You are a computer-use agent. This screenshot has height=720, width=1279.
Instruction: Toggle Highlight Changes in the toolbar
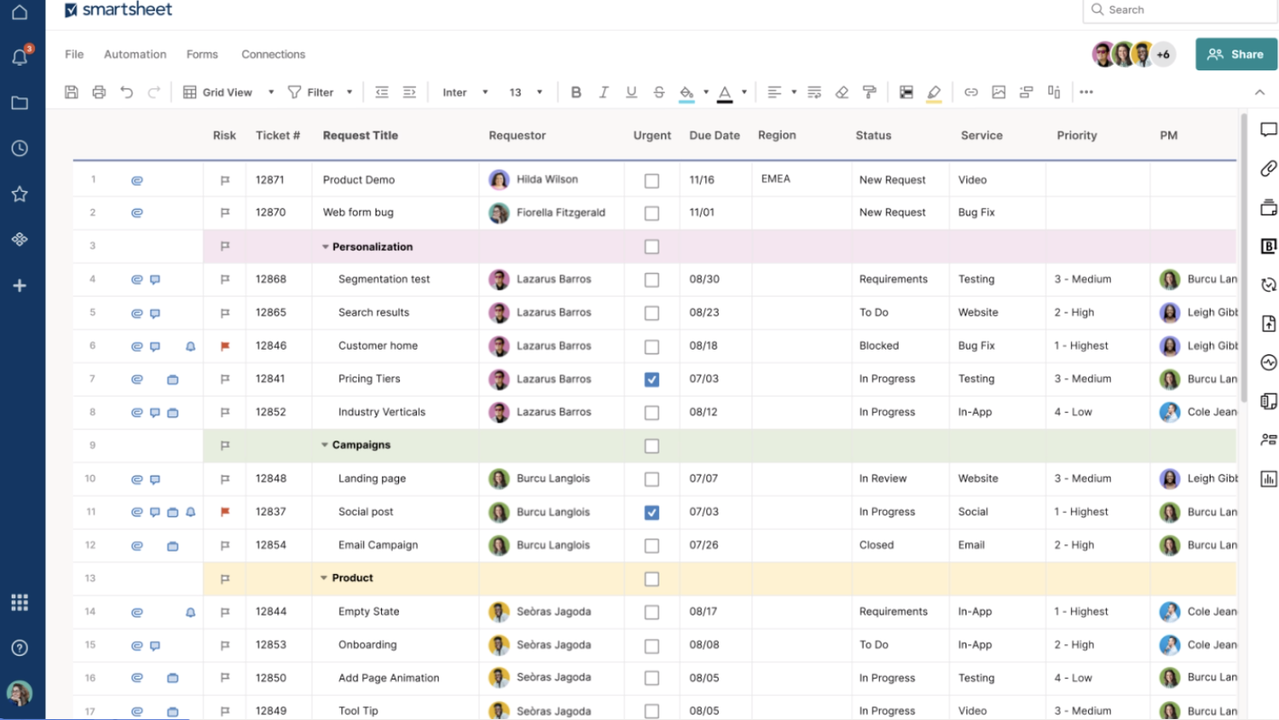pos(933,92)
